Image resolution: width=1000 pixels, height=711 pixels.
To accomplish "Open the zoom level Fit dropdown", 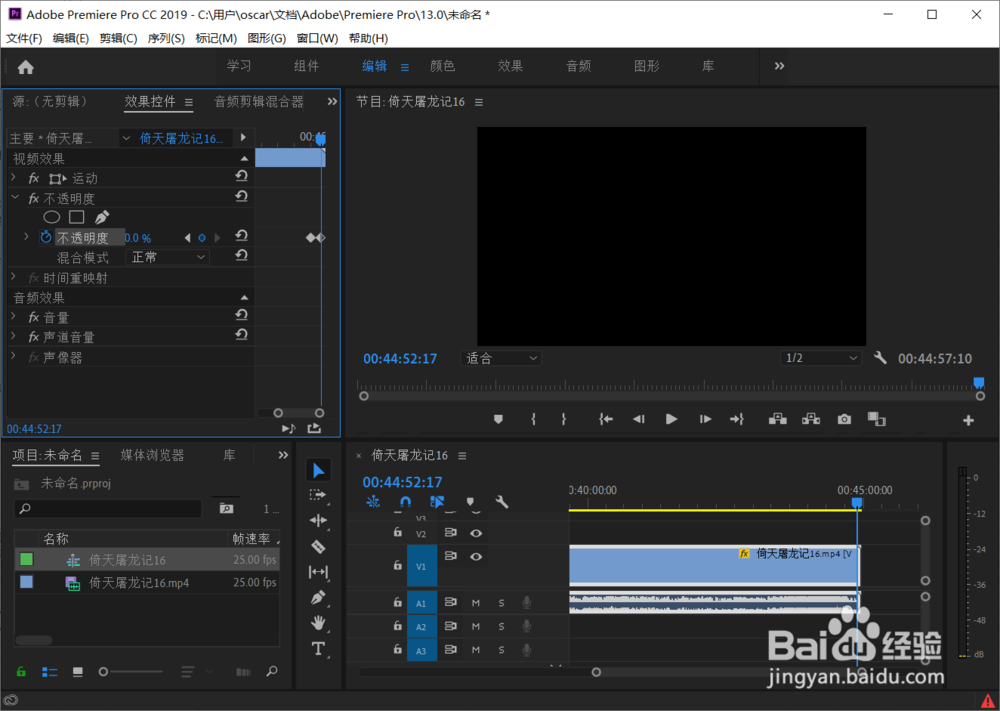I will click(x=501, y=358).
